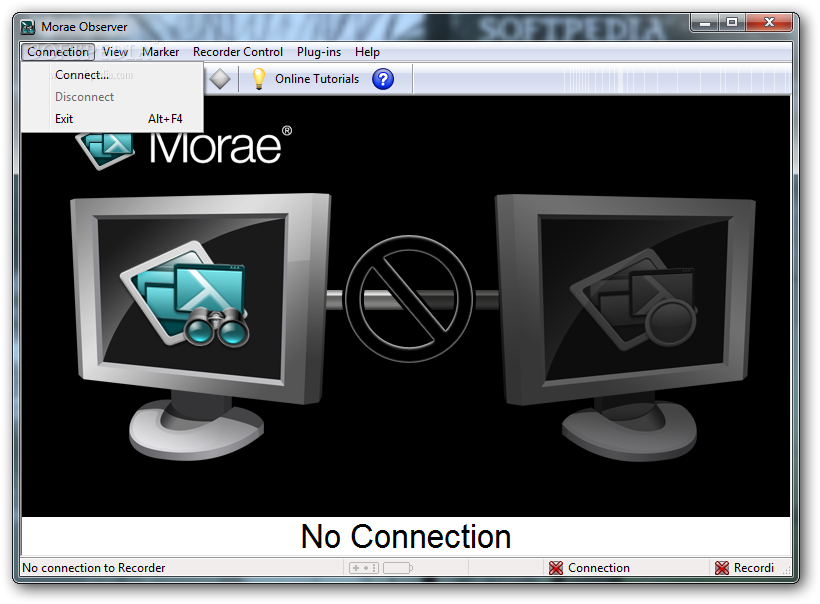This screenshot has height=604, width=820.
Task: Click the window resize grip corner
Action: pyautogui.click(x=786, y=571)
